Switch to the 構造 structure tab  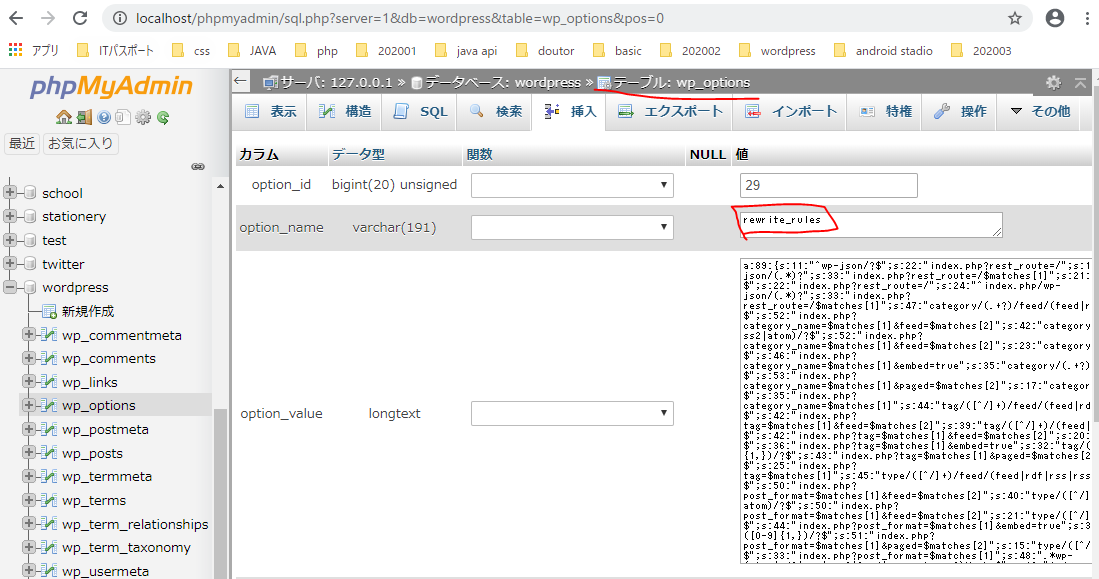coord(345,111)
